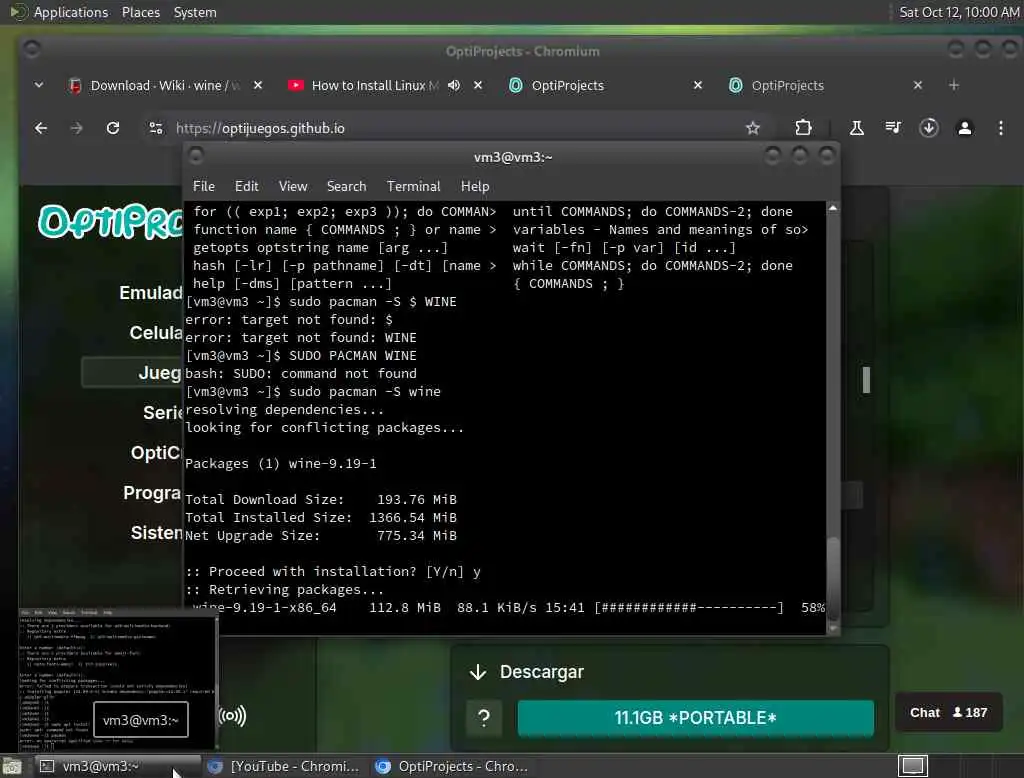Reload the OptiProjects page
Image resolution: width=1024 pixels, height=778 pixels.
coord(113,128)
